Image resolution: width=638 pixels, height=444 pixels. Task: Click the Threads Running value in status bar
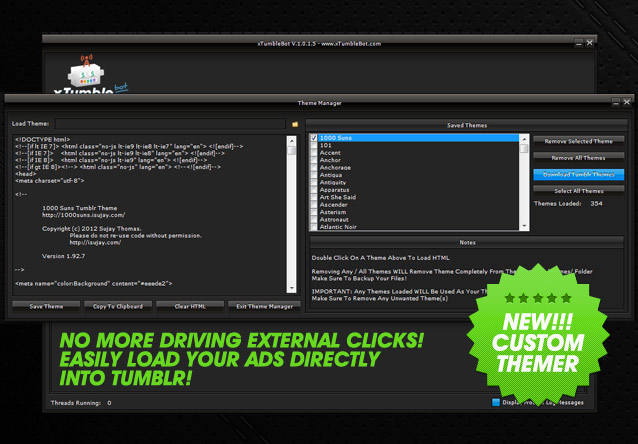point(109,403)
